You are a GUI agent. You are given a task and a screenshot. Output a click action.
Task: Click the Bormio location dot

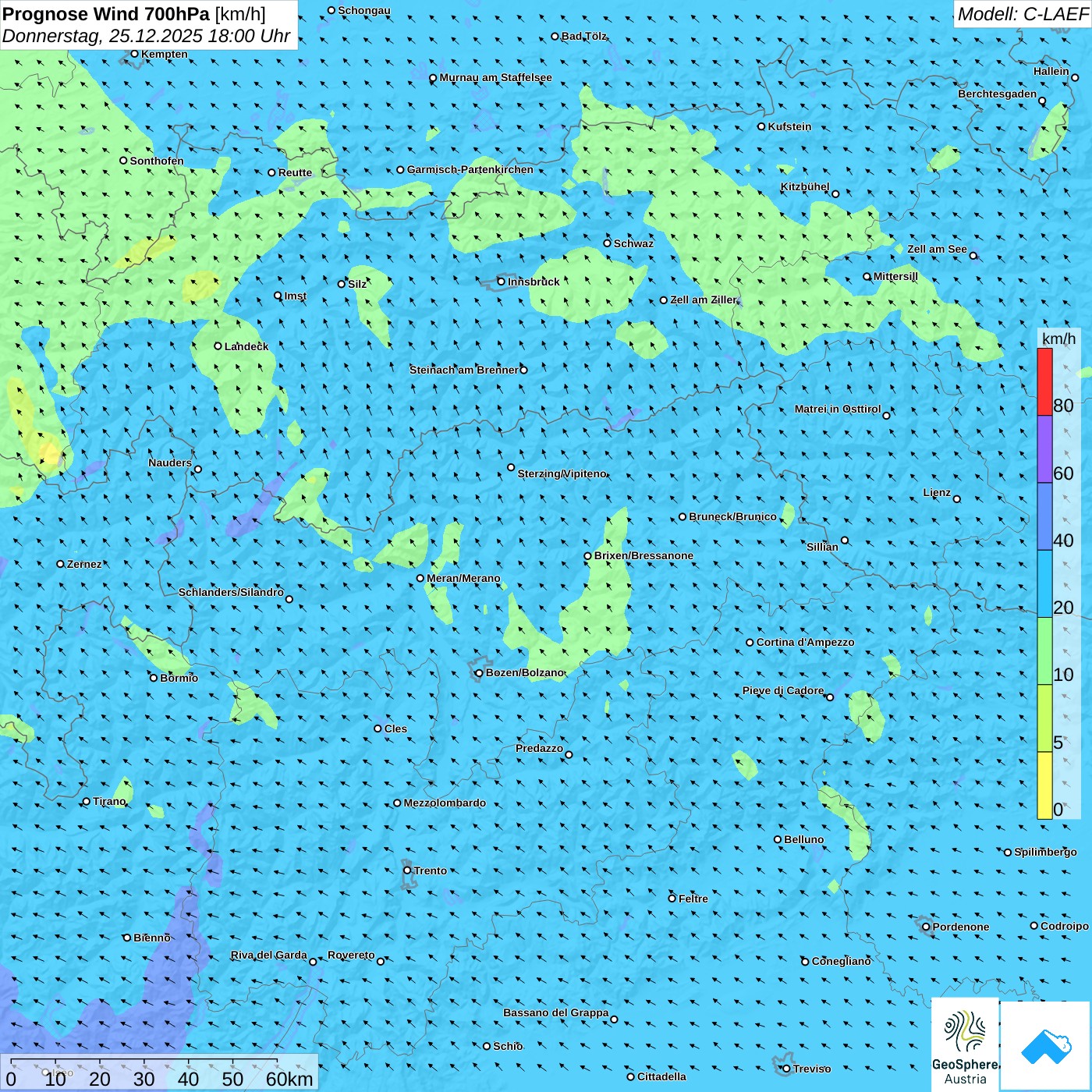point(154,678)
